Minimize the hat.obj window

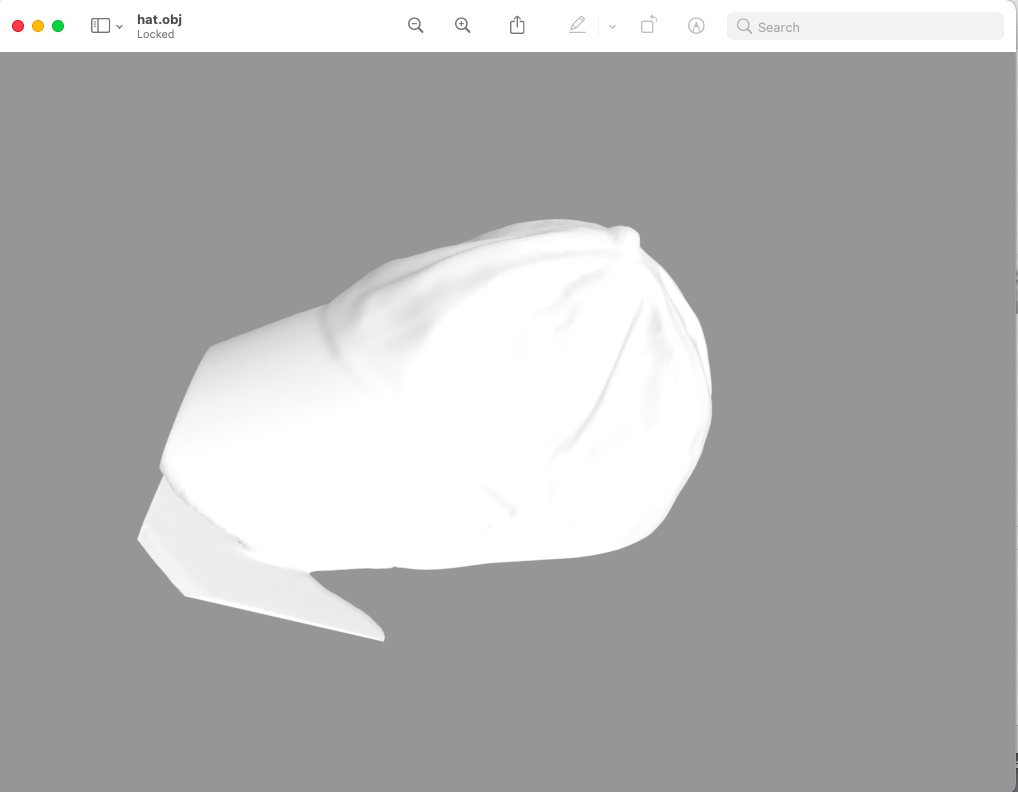pos(38,26)
